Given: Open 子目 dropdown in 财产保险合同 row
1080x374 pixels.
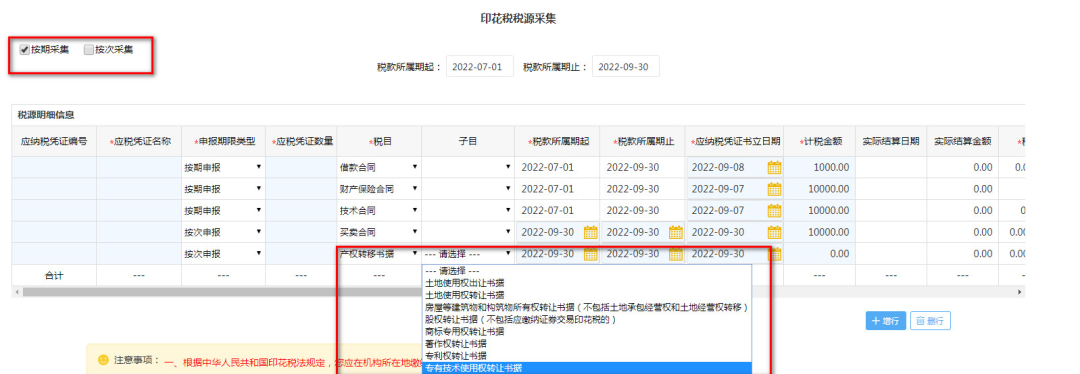Looking at the screenshot, I should (x=468, y=189).
